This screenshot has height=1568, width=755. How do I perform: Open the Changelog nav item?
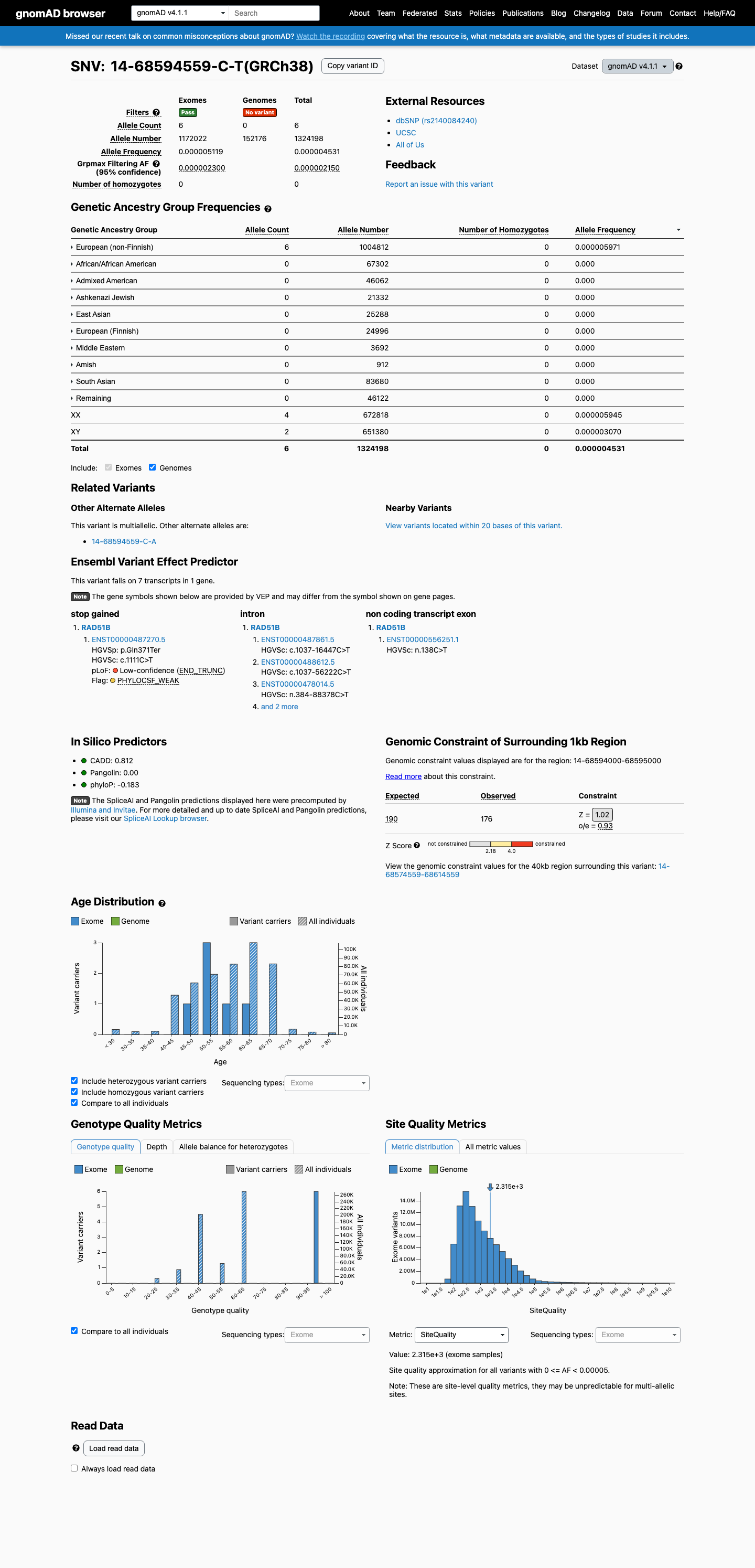[x=591, y=13]
